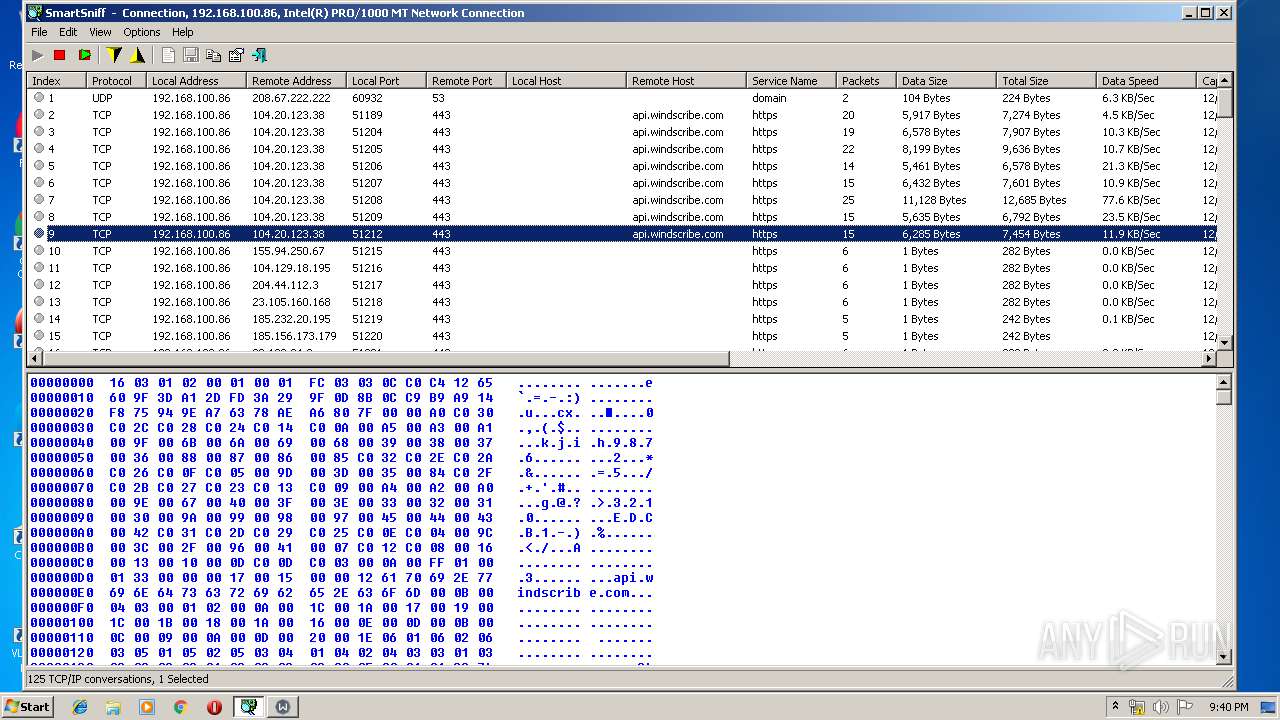1280x720 pixels.
Task: Sort by the Service Name column header
Action: pyautogui.click(x=791, y=81)
